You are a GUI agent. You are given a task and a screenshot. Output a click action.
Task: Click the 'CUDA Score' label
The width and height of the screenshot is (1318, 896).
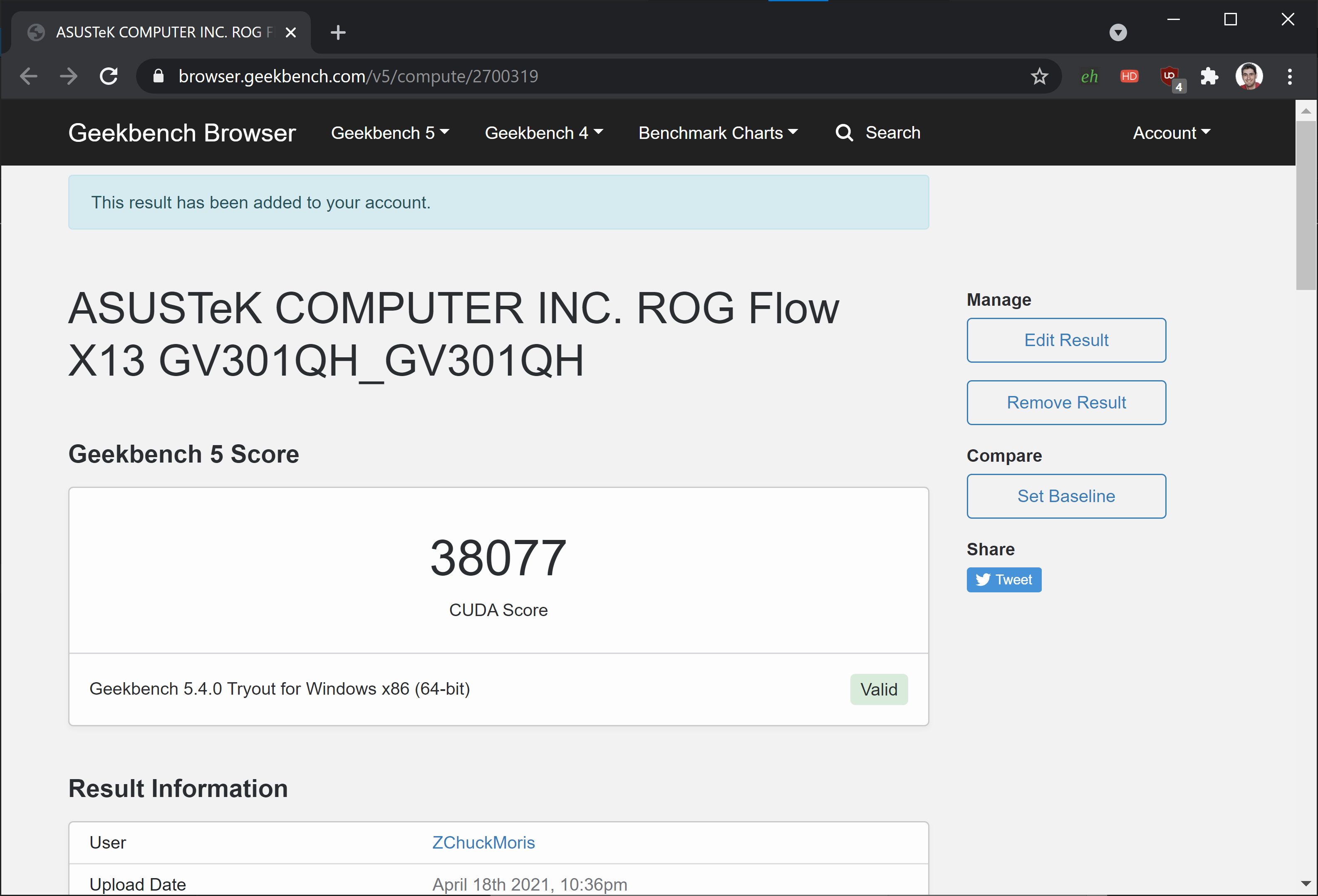(x=498, y=610)
